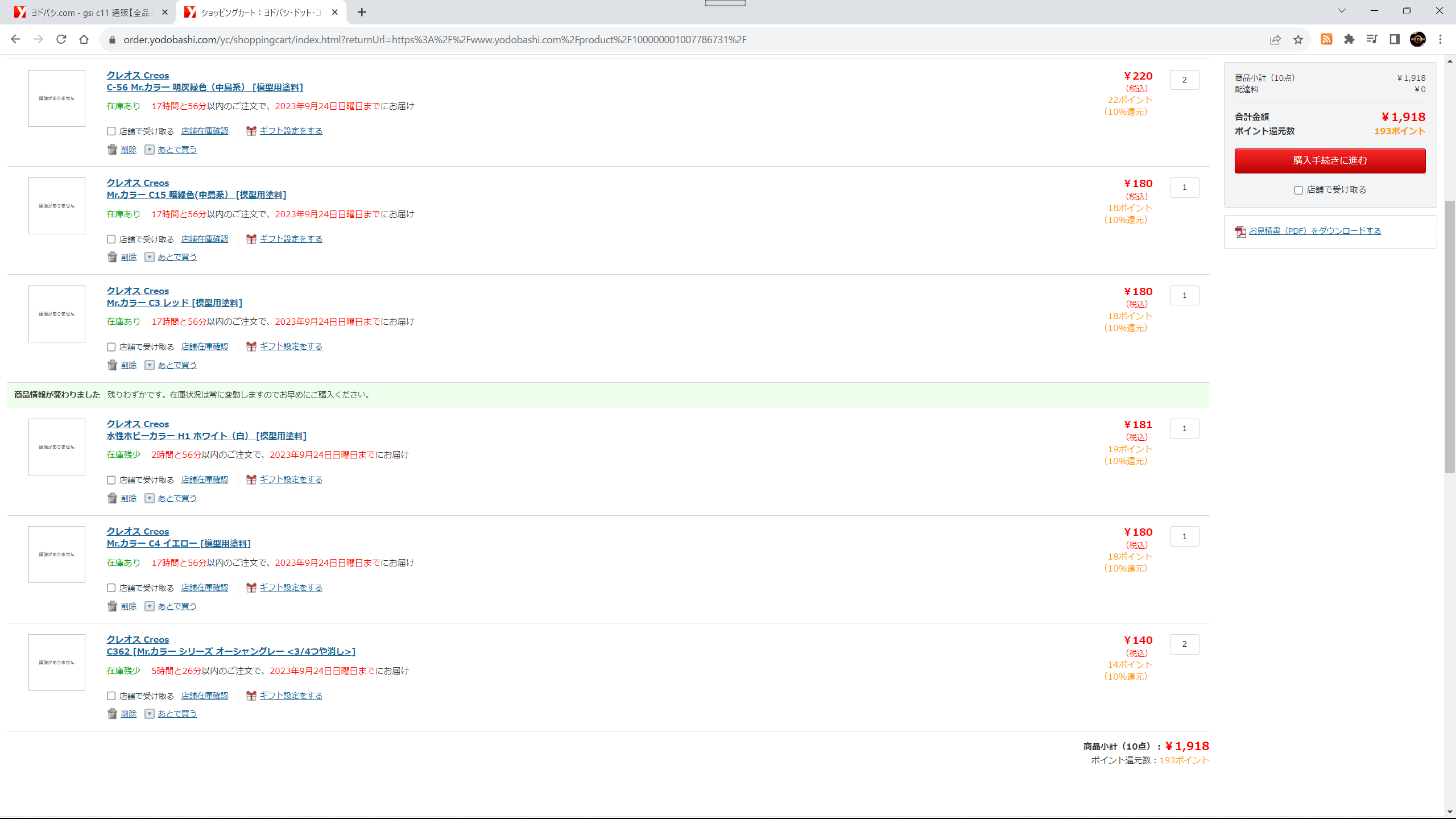Click trash icon for Mr.カラー C4 イエロー
This screenshot has width=1456, height=819.
(x=112, y=606)
